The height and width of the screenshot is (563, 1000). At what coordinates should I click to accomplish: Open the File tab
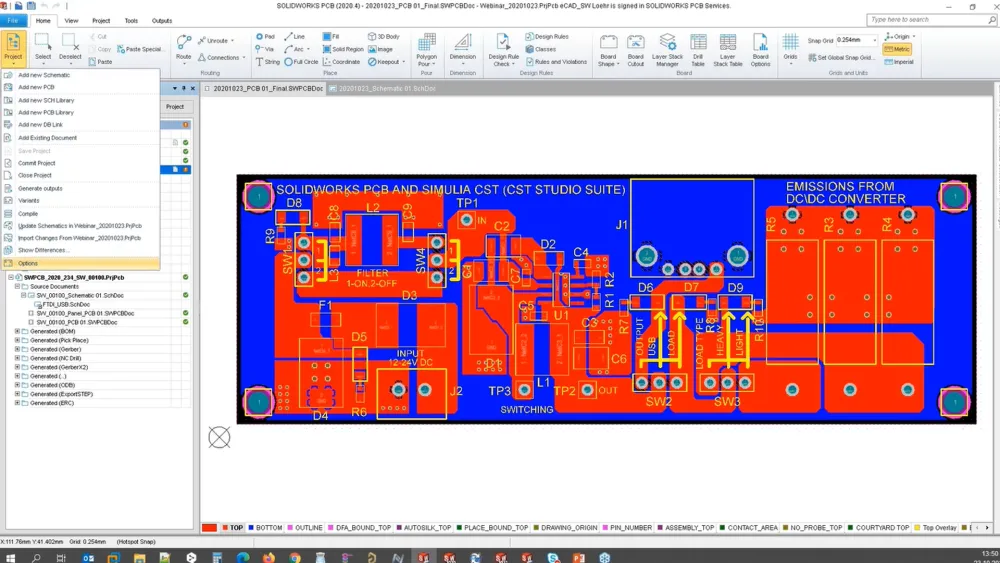coord(13,20)
